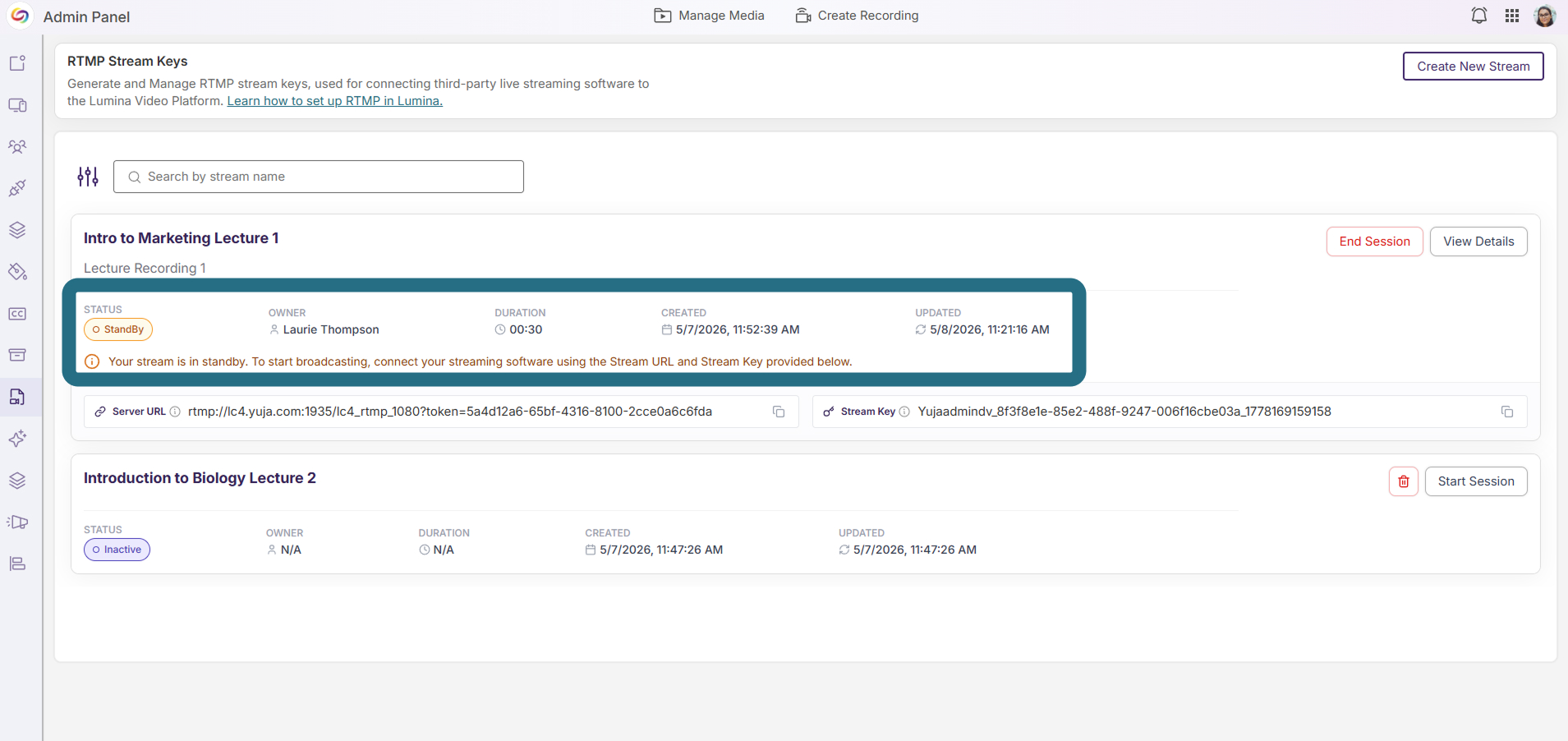This screenshot has height=741, width=1568.
Task: Open the users group icon in the sidebar
Action: (x=17, y=147)
